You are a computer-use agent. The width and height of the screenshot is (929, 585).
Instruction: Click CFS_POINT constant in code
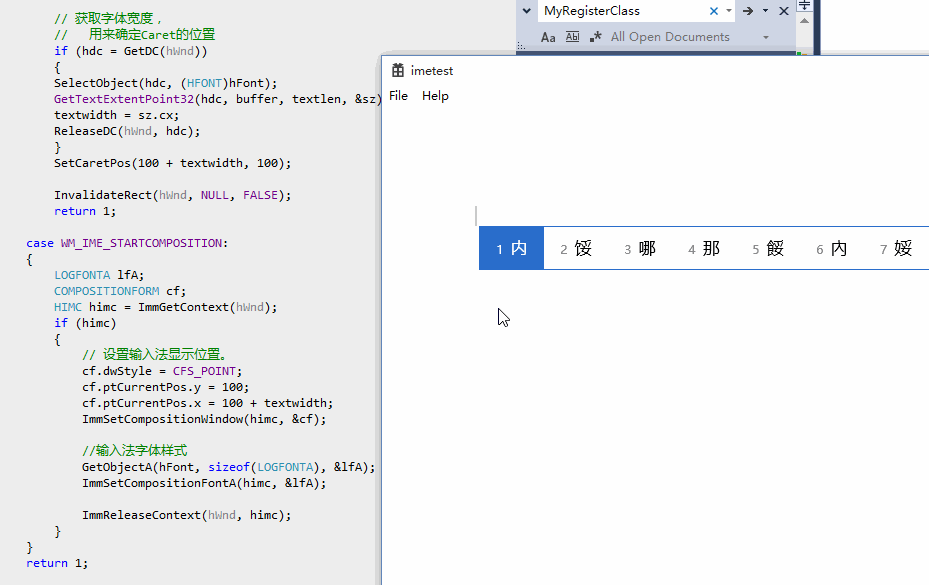[204, 371]
